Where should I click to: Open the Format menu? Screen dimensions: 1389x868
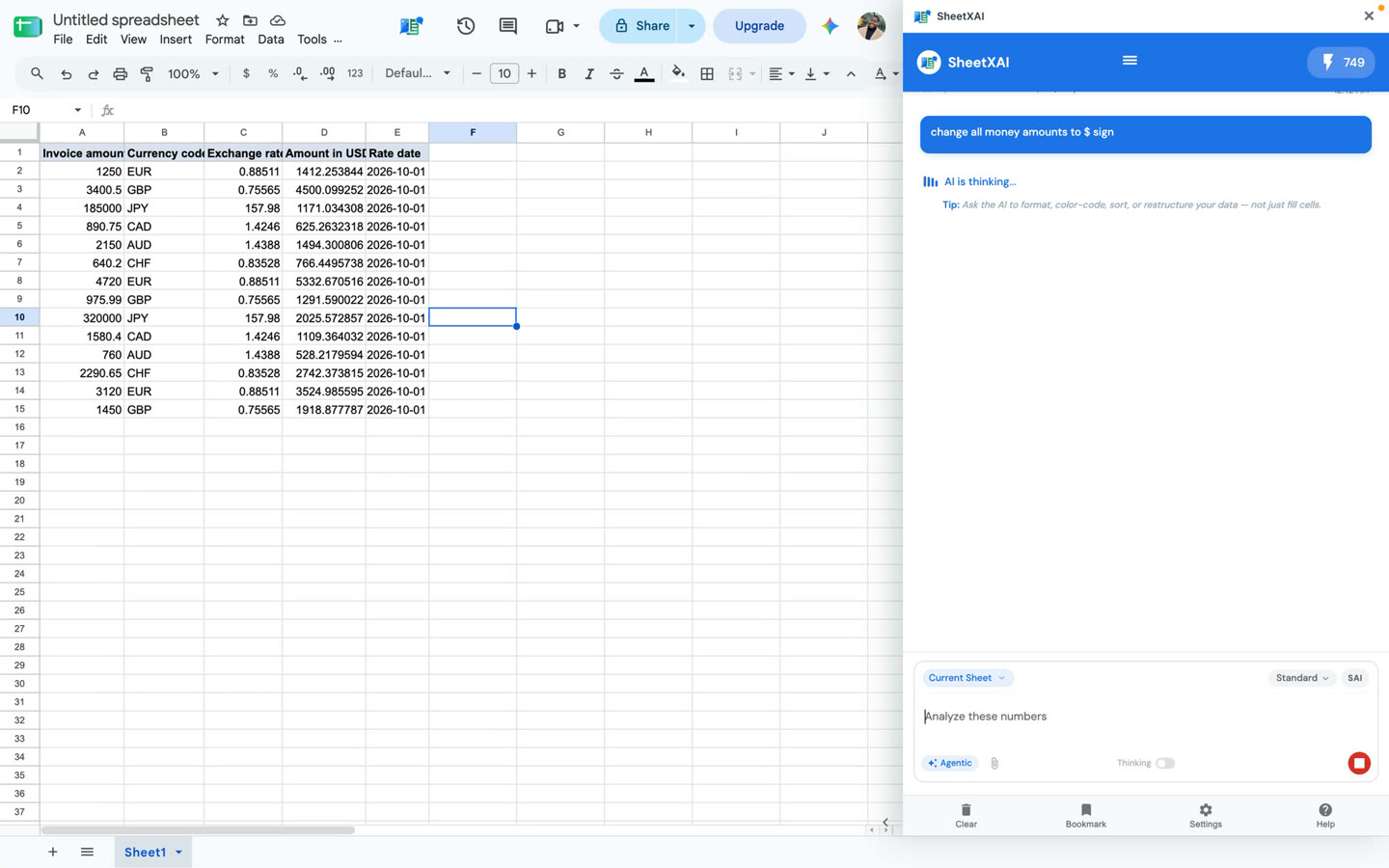click(x=225, y=40)
